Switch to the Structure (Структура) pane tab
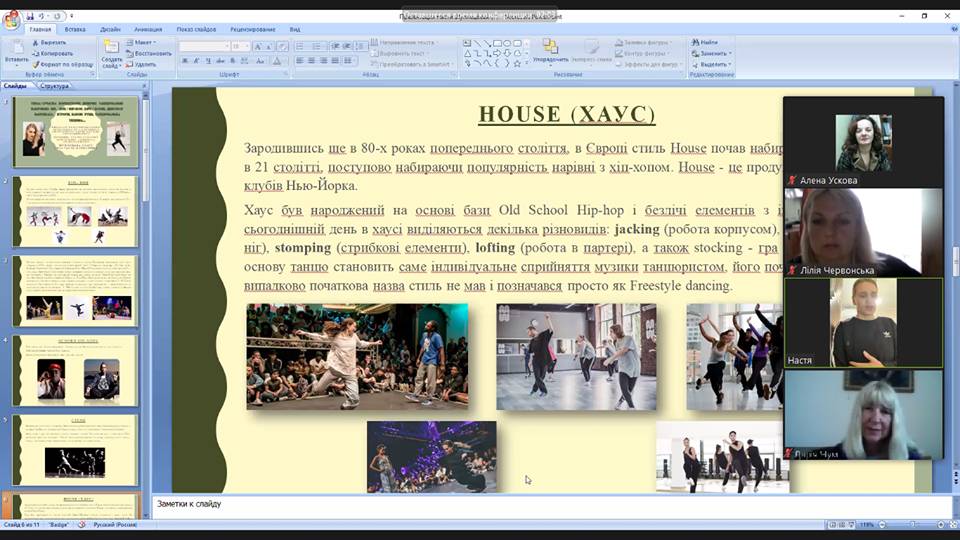Viewport: 960px width, 540px height. pos(55,86)
